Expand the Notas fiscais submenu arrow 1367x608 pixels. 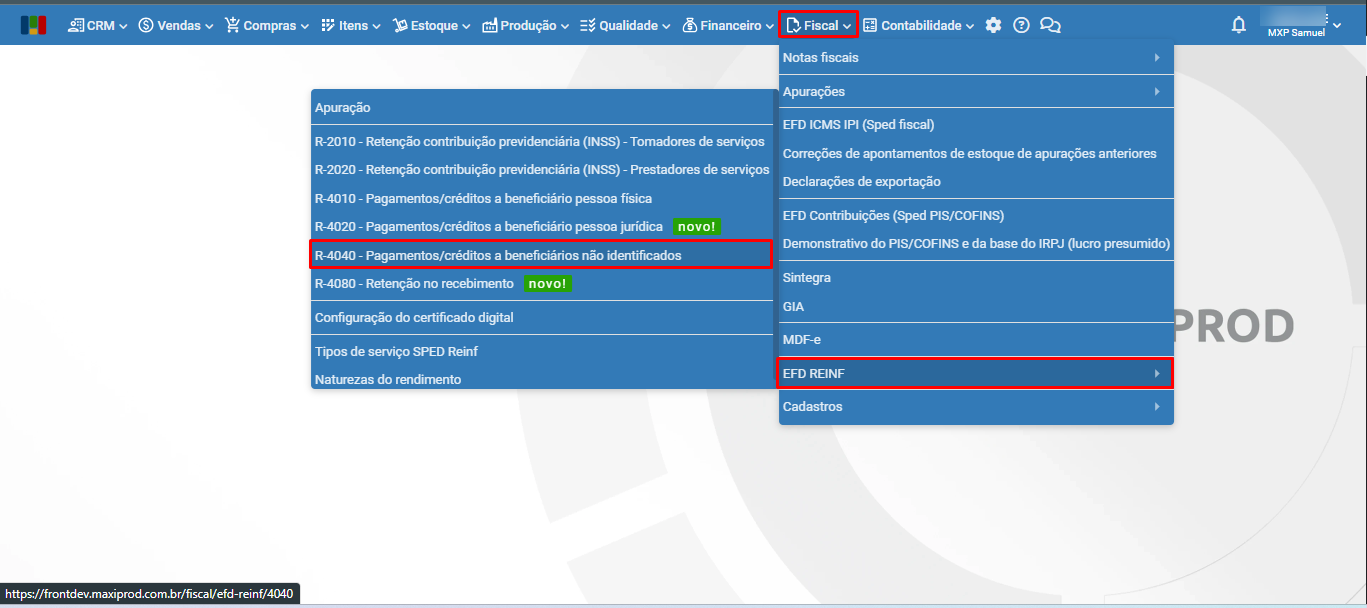[1157, 58]
